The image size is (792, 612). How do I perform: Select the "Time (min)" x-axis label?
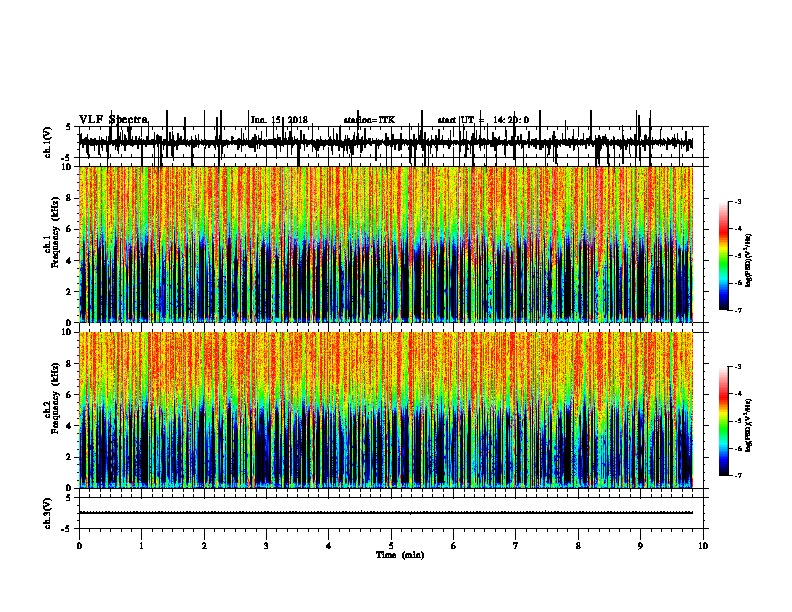point(400,555)
